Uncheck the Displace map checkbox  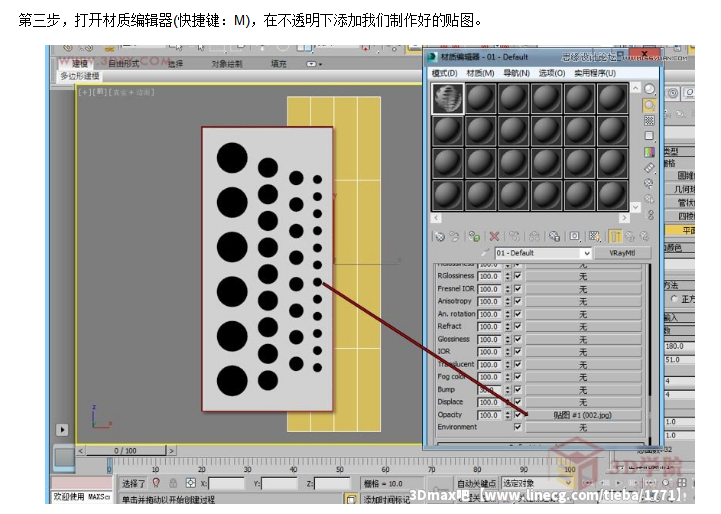tap(518, 402)
